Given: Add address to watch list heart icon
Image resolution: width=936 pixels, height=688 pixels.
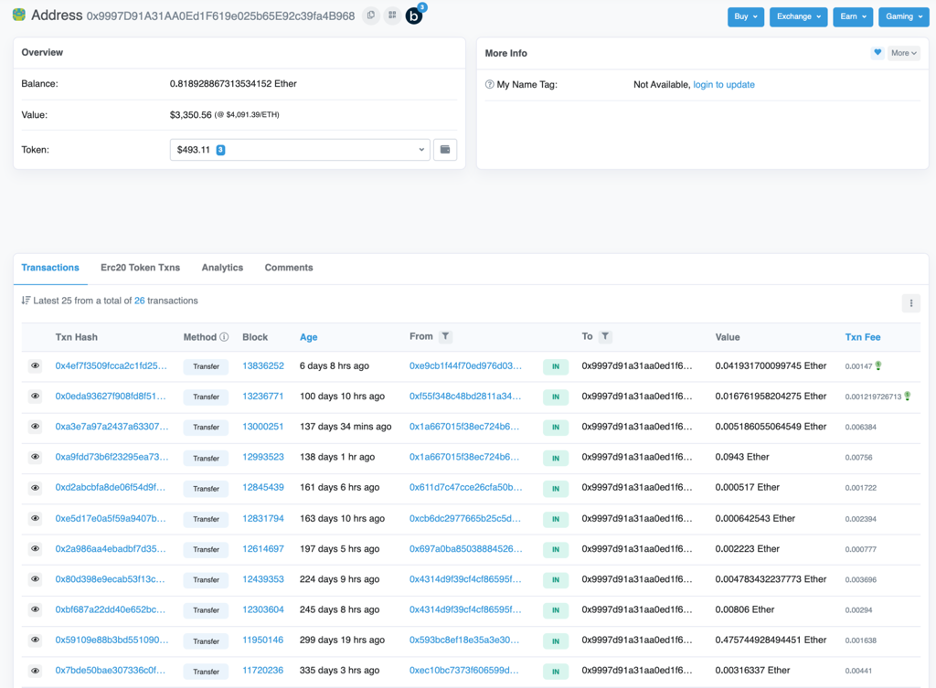Looking at the screenshot, I should 877,53.
